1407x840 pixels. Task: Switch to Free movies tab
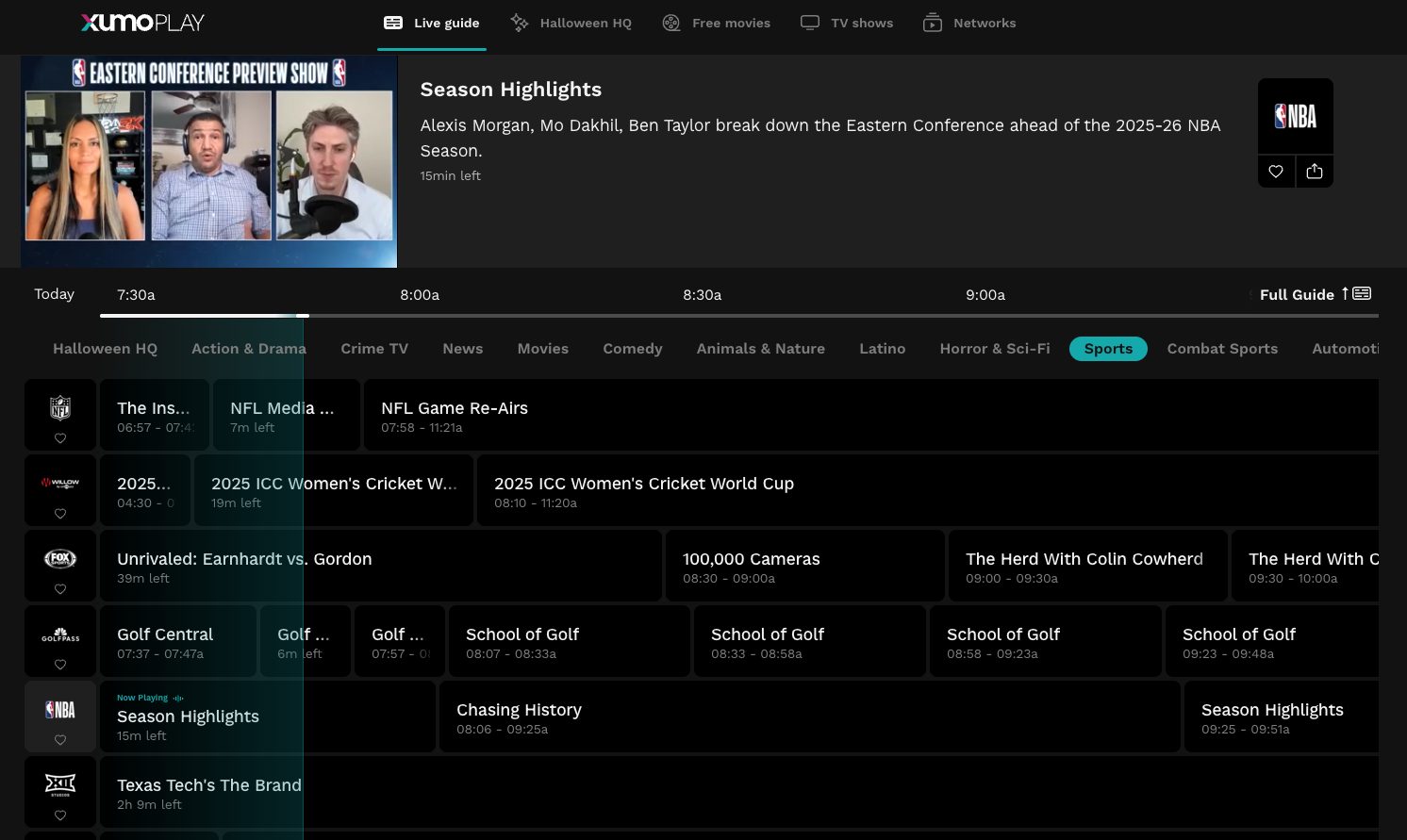tap(717, 23)
